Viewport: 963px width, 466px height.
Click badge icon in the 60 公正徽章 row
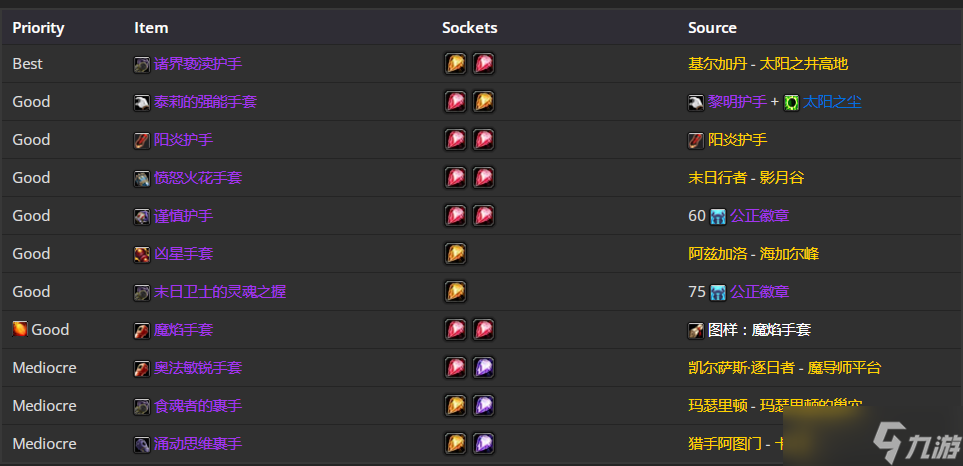[x=717, y=216]
